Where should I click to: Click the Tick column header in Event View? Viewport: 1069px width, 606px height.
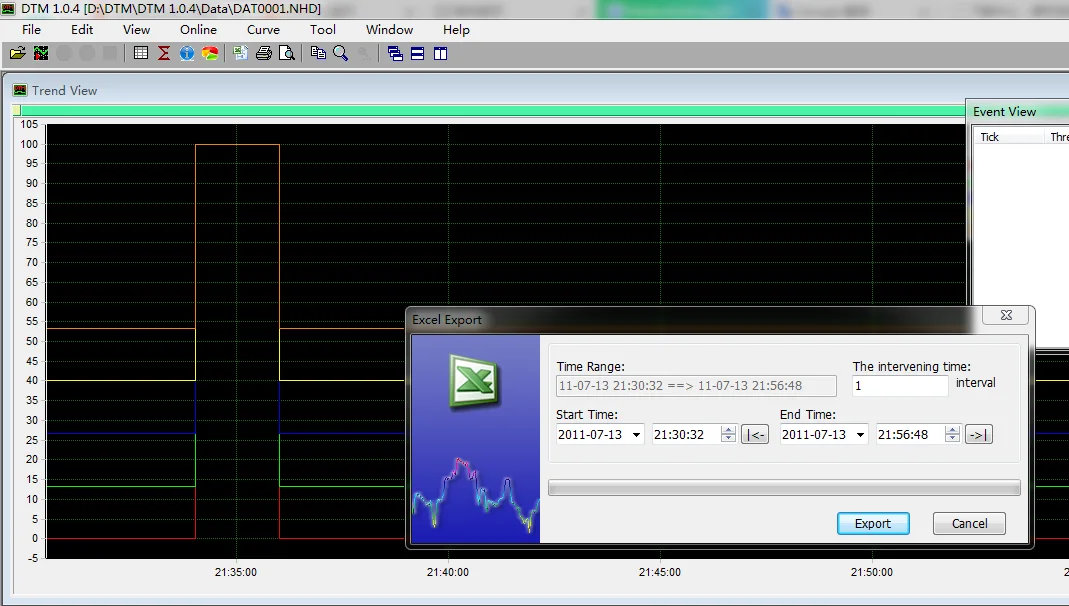[1008, 137]
